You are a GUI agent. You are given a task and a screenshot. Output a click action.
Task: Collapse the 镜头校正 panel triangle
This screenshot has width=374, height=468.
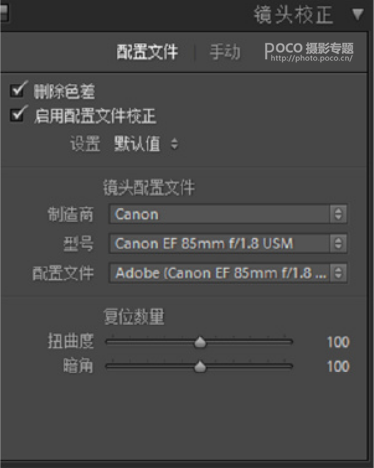(358, 14)
